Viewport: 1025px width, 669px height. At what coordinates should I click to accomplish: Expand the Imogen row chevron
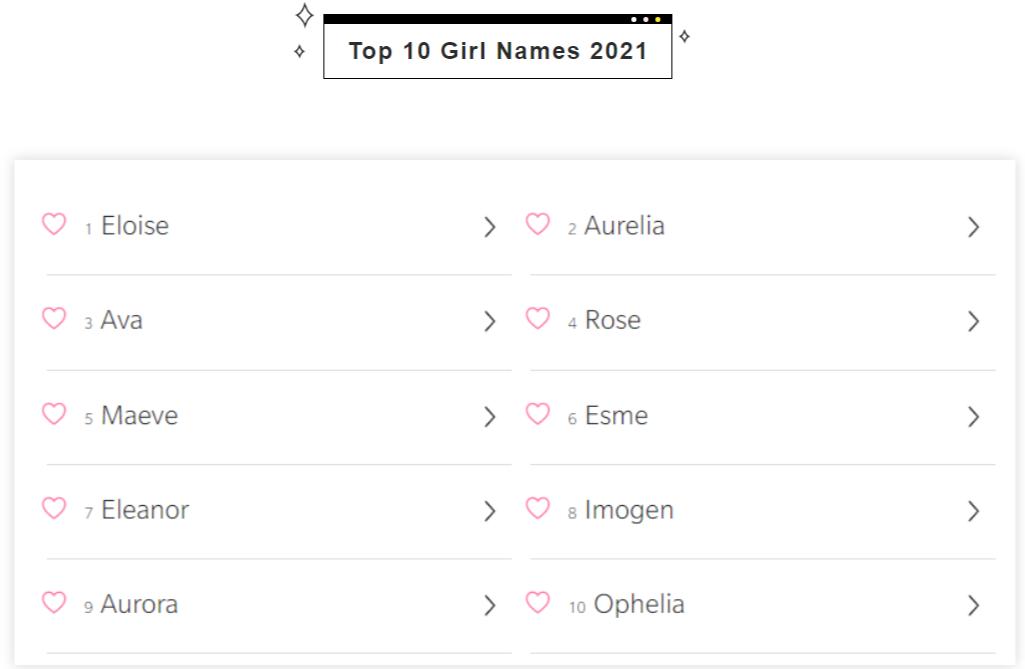coord(974,511)
